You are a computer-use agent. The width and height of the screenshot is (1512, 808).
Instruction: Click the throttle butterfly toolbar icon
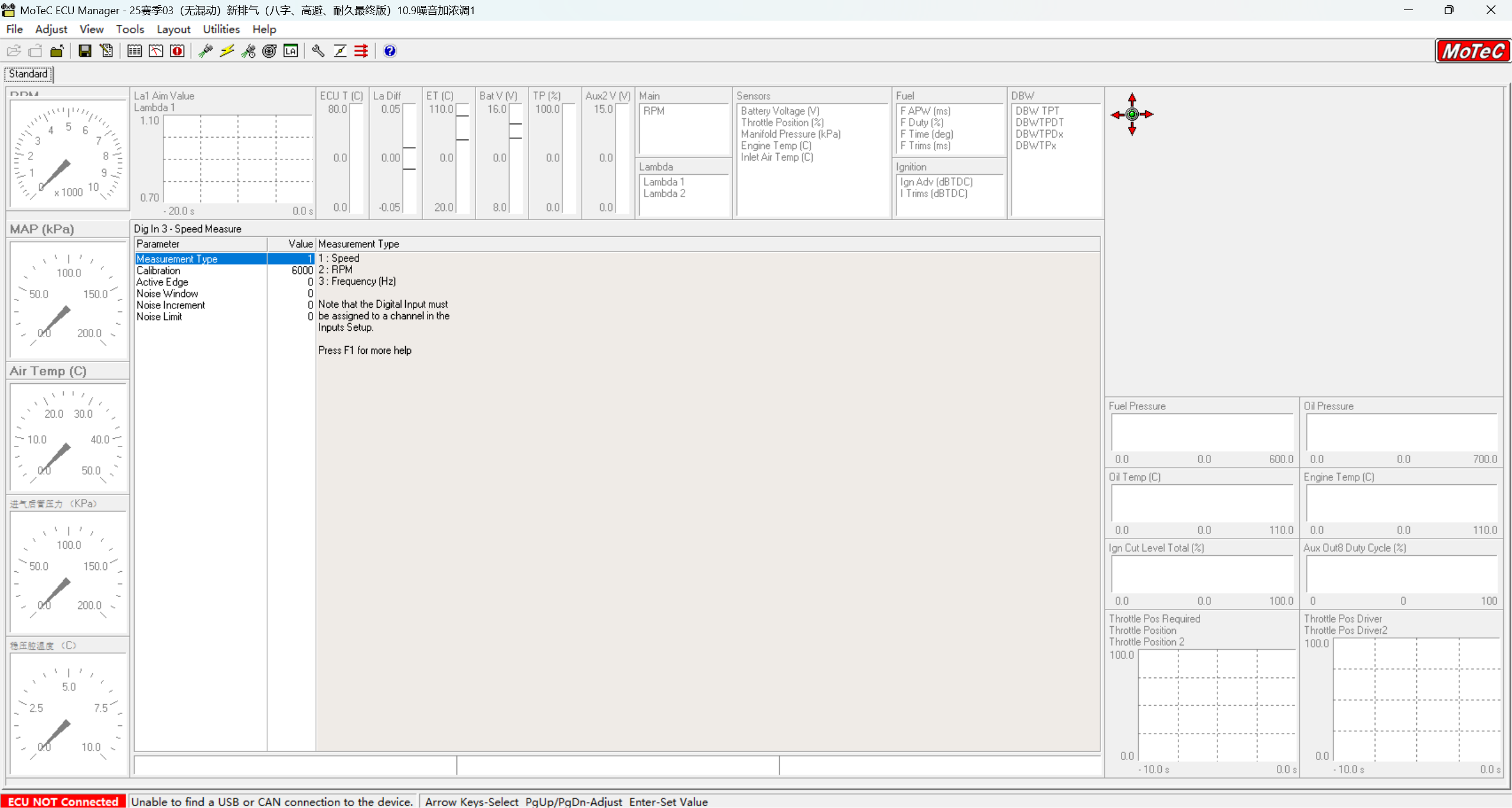point(340,51)
